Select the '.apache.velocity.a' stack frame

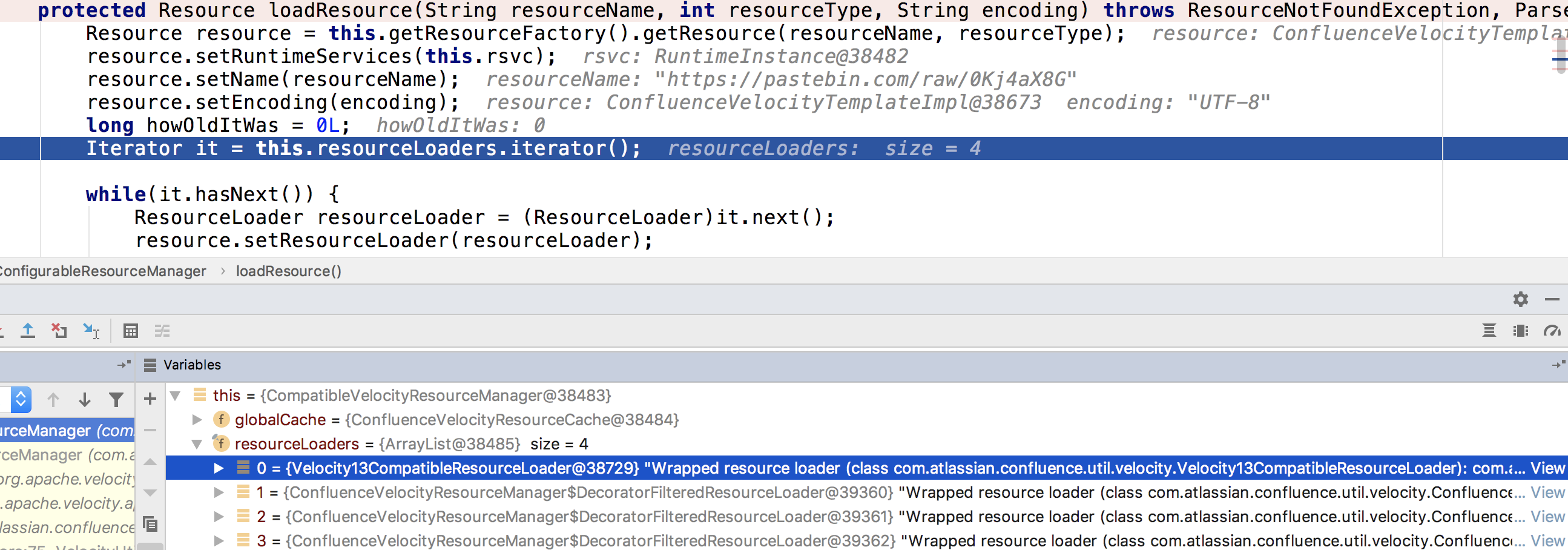[67, 503]
